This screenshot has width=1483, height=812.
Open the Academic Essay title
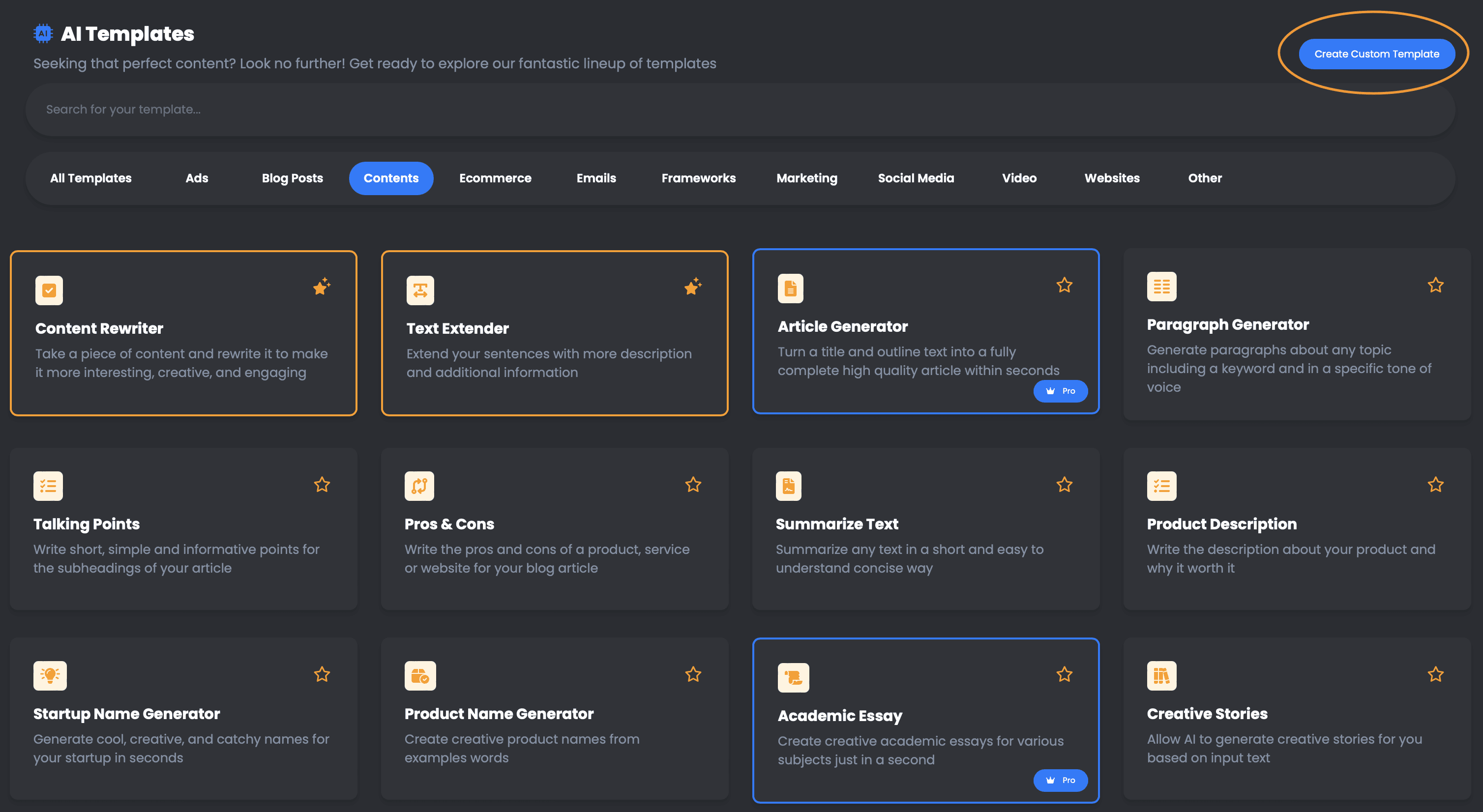pos(839,716)
